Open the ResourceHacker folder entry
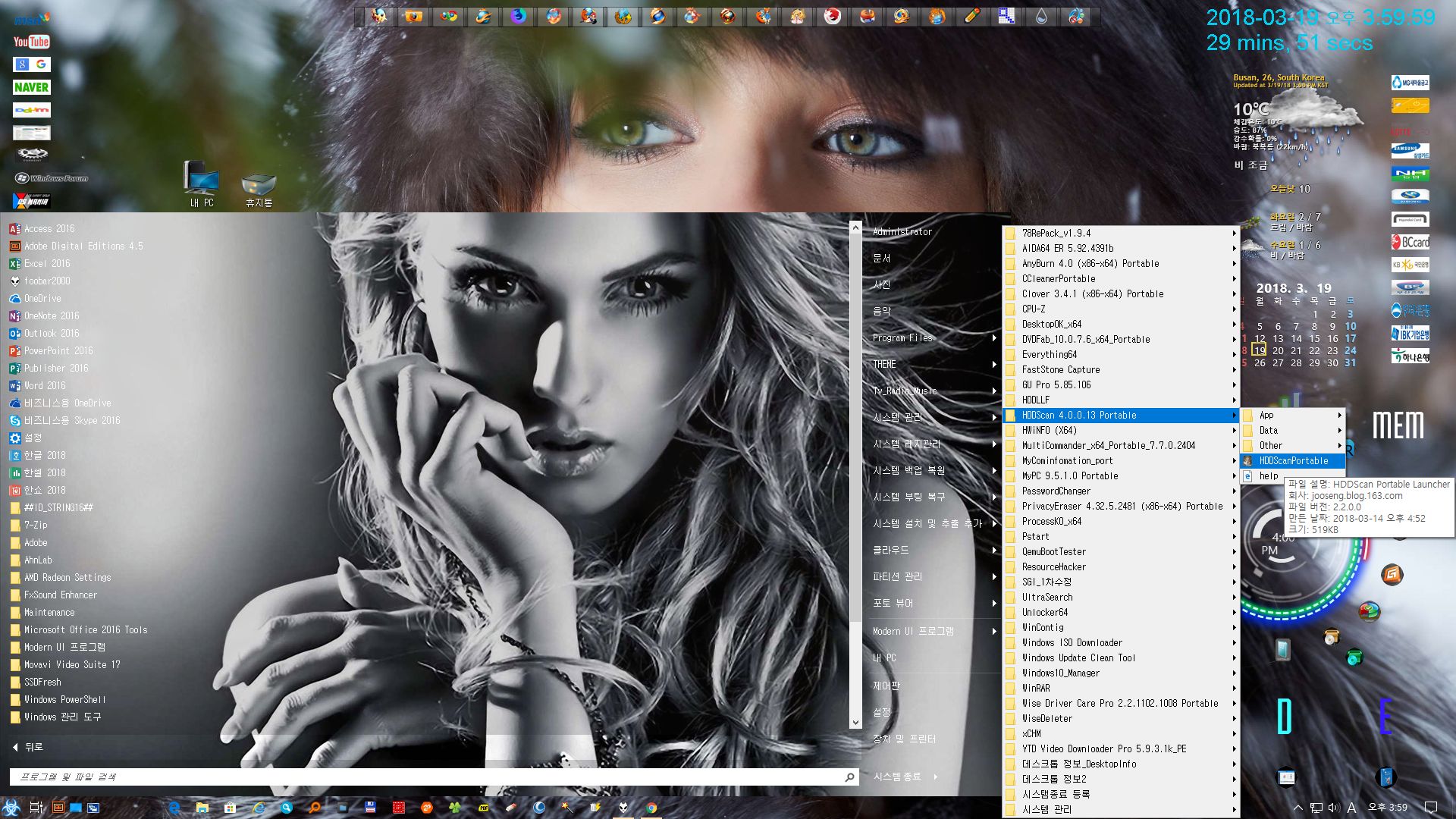This screenshot has height=819, width=1456. click(x=1121, y=566)
